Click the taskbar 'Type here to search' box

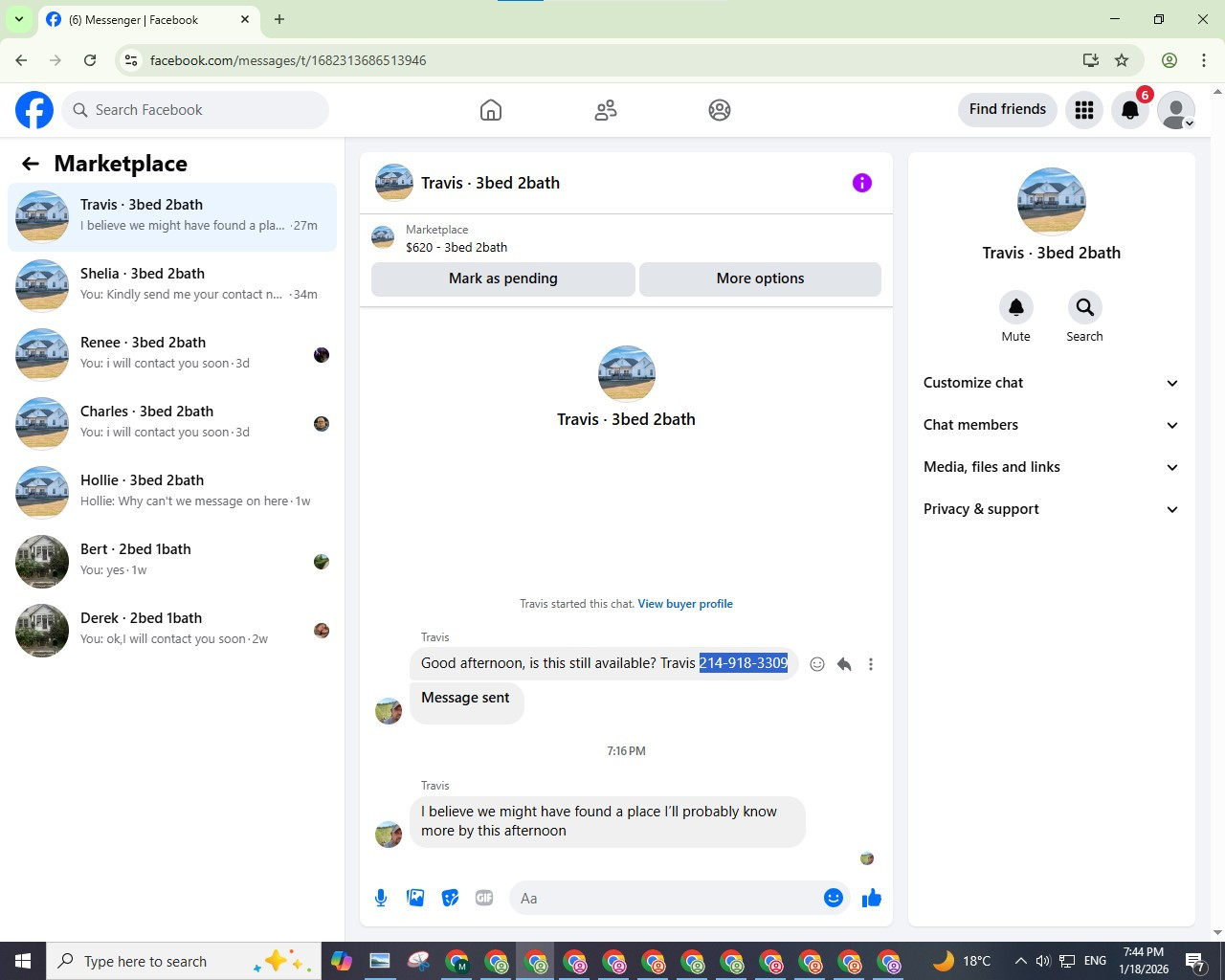[x=182, y=961]
